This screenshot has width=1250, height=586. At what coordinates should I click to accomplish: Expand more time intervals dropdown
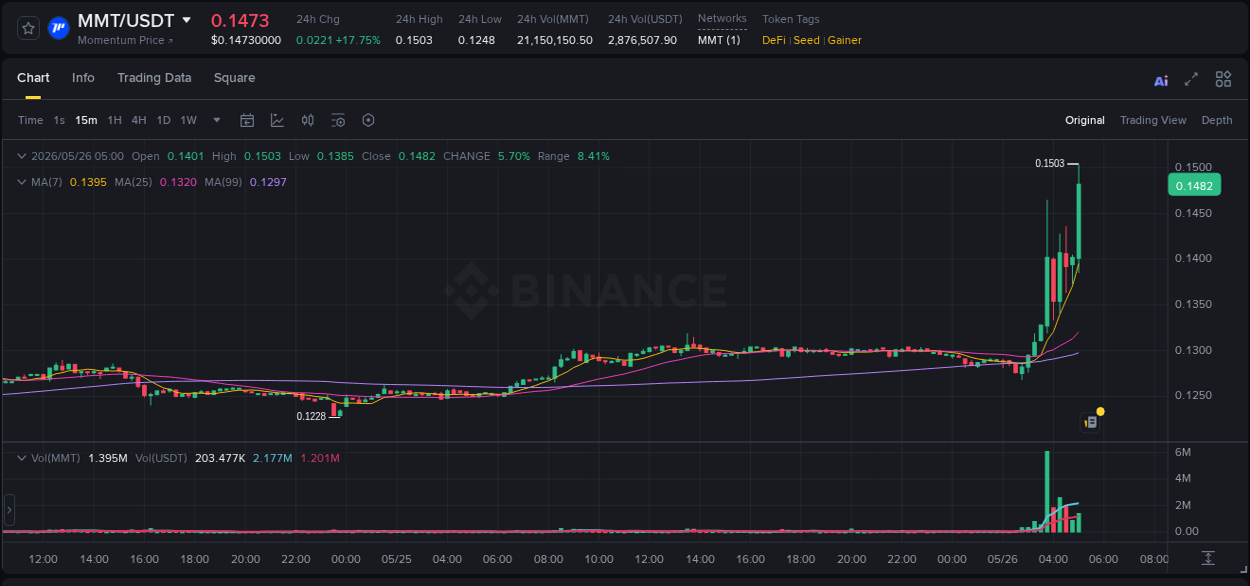tap(217, 120)
